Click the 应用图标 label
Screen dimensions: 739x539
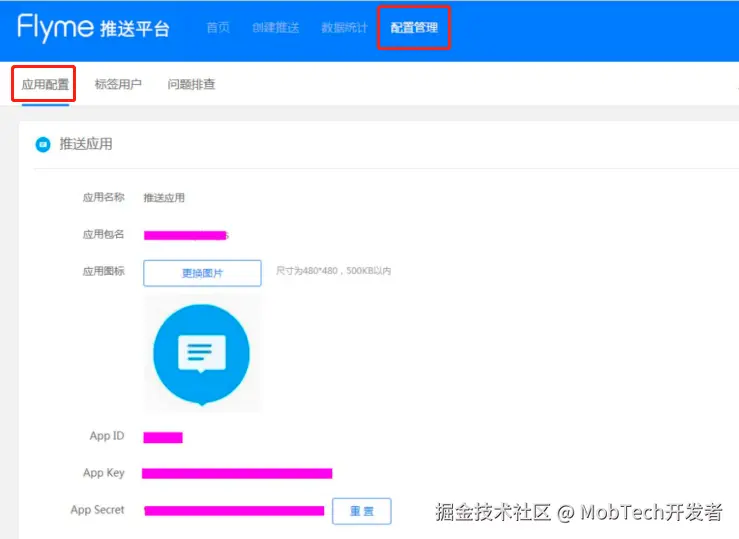tap(104, 271)
